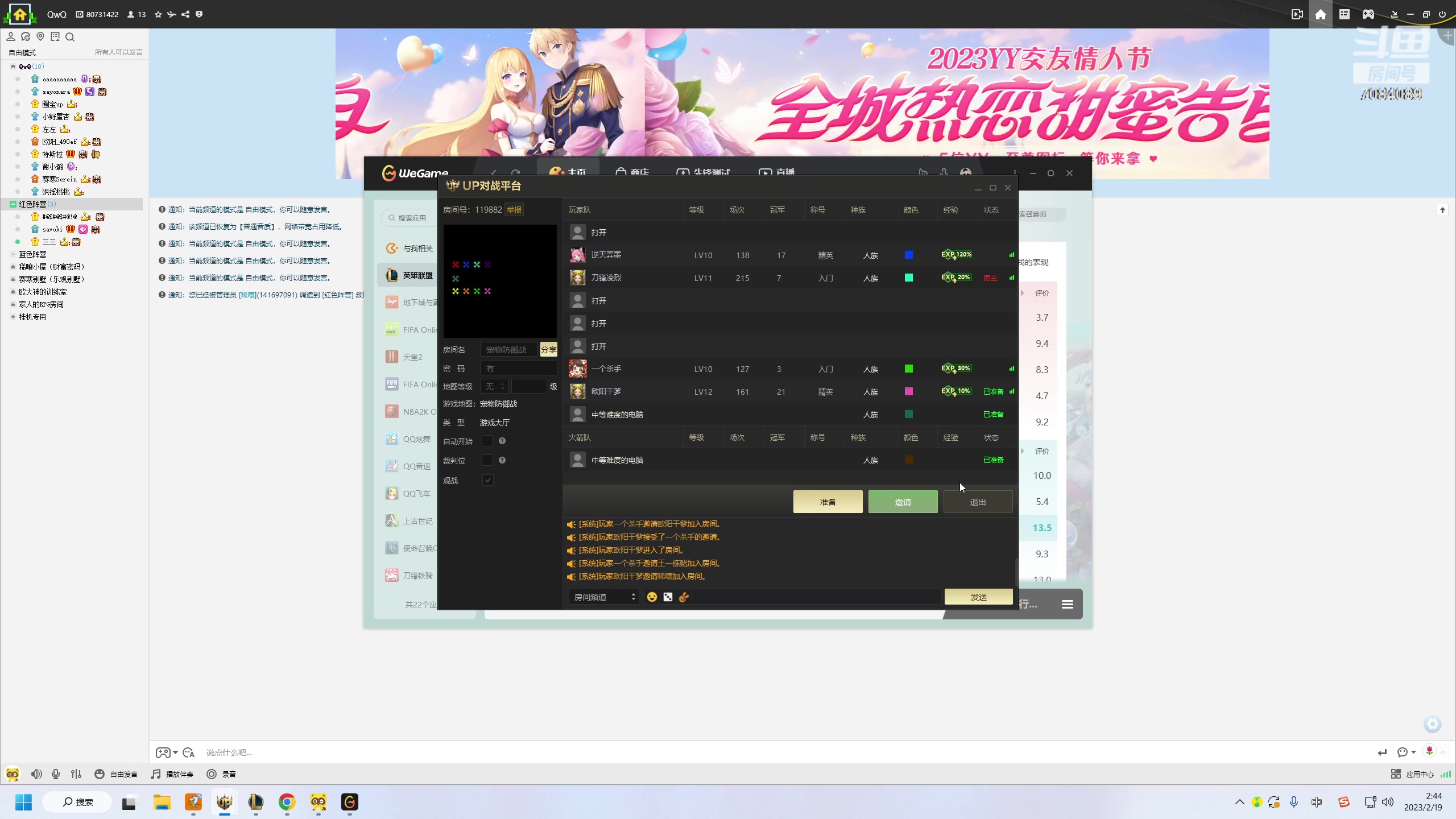
Task: Click the blue color swatch of 逆天弄墨
Action: [909, 255]
